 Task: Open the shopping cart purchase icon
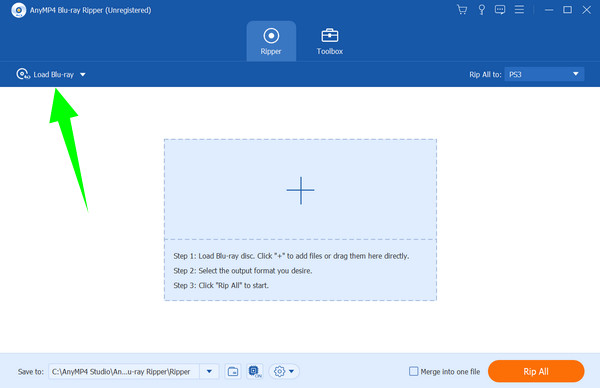(x=462, y=10)
